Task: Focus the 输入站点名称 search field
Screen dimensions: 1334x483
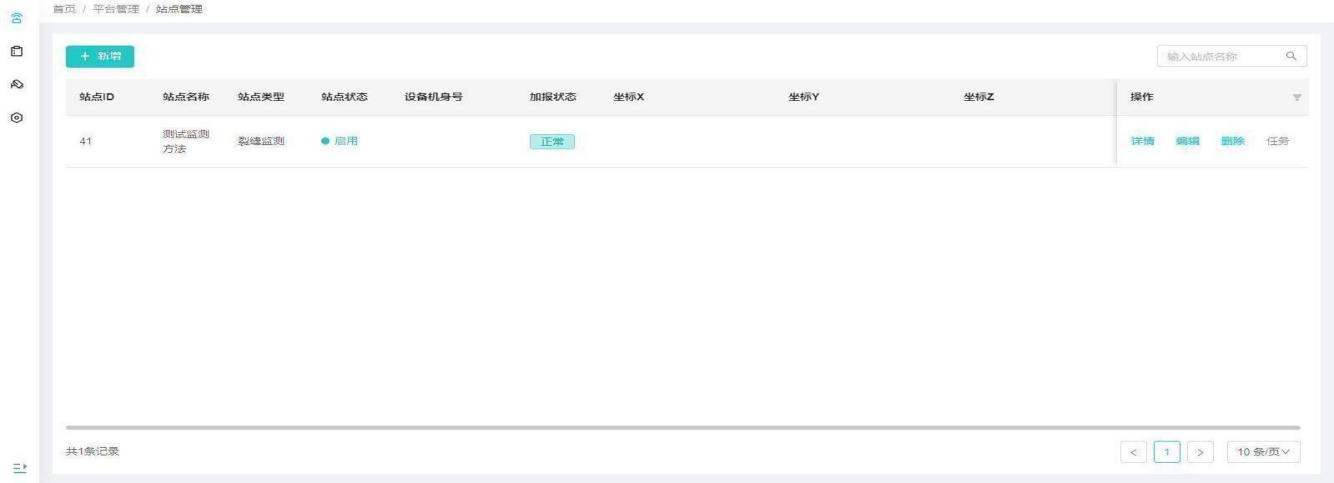Action: point(1215,57)
